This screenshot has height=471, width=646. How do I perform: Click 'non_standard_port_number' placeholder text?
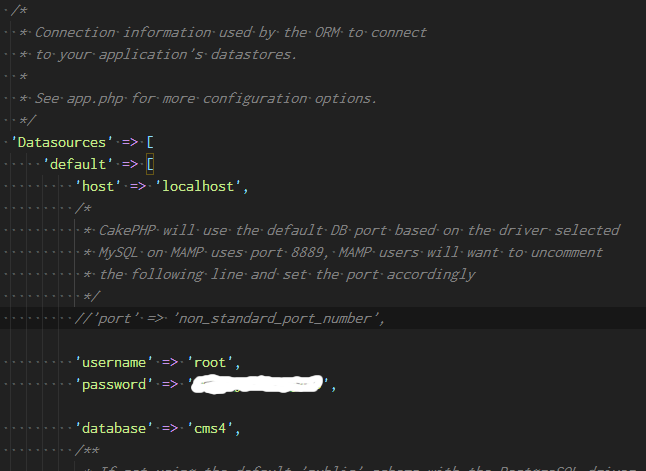tap(277, 318)
